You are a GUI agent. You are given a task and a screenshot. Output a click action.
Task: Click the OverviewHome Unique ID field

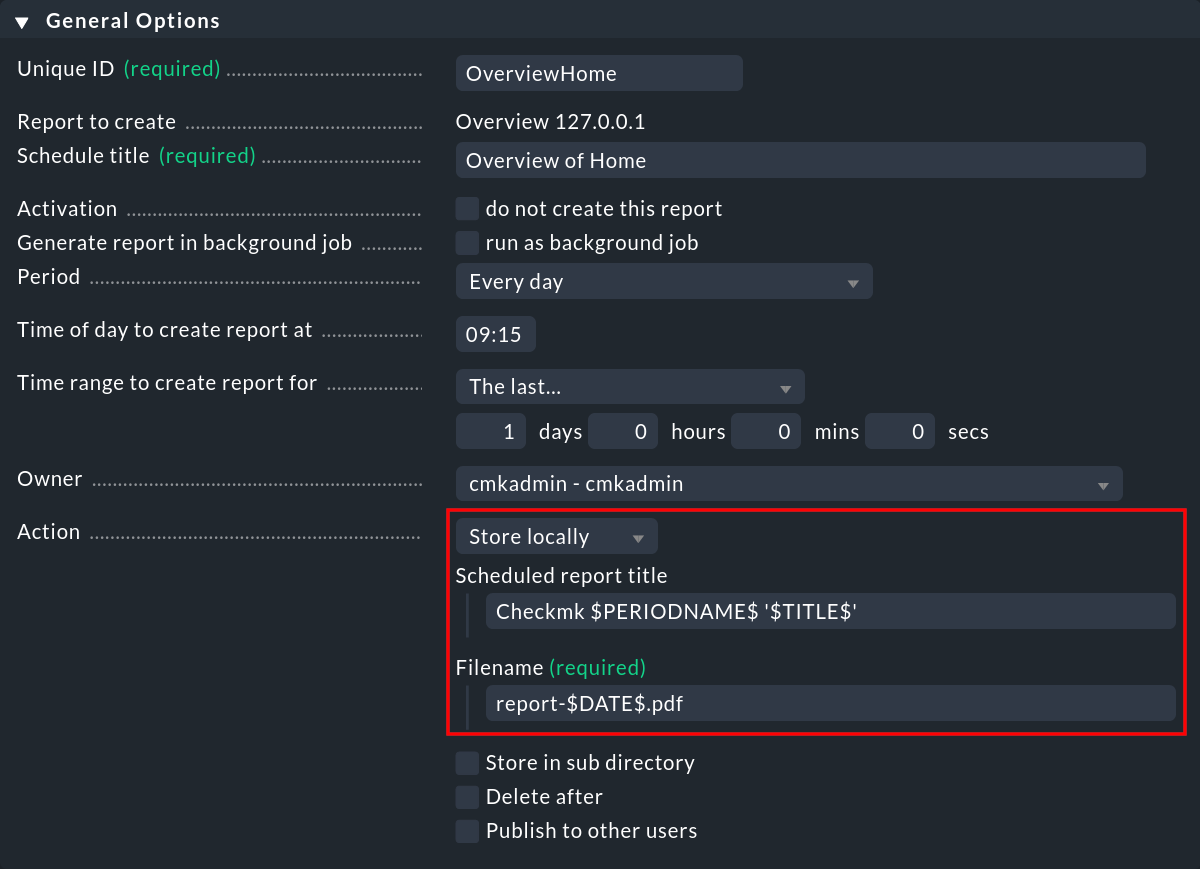coord(598,72)
